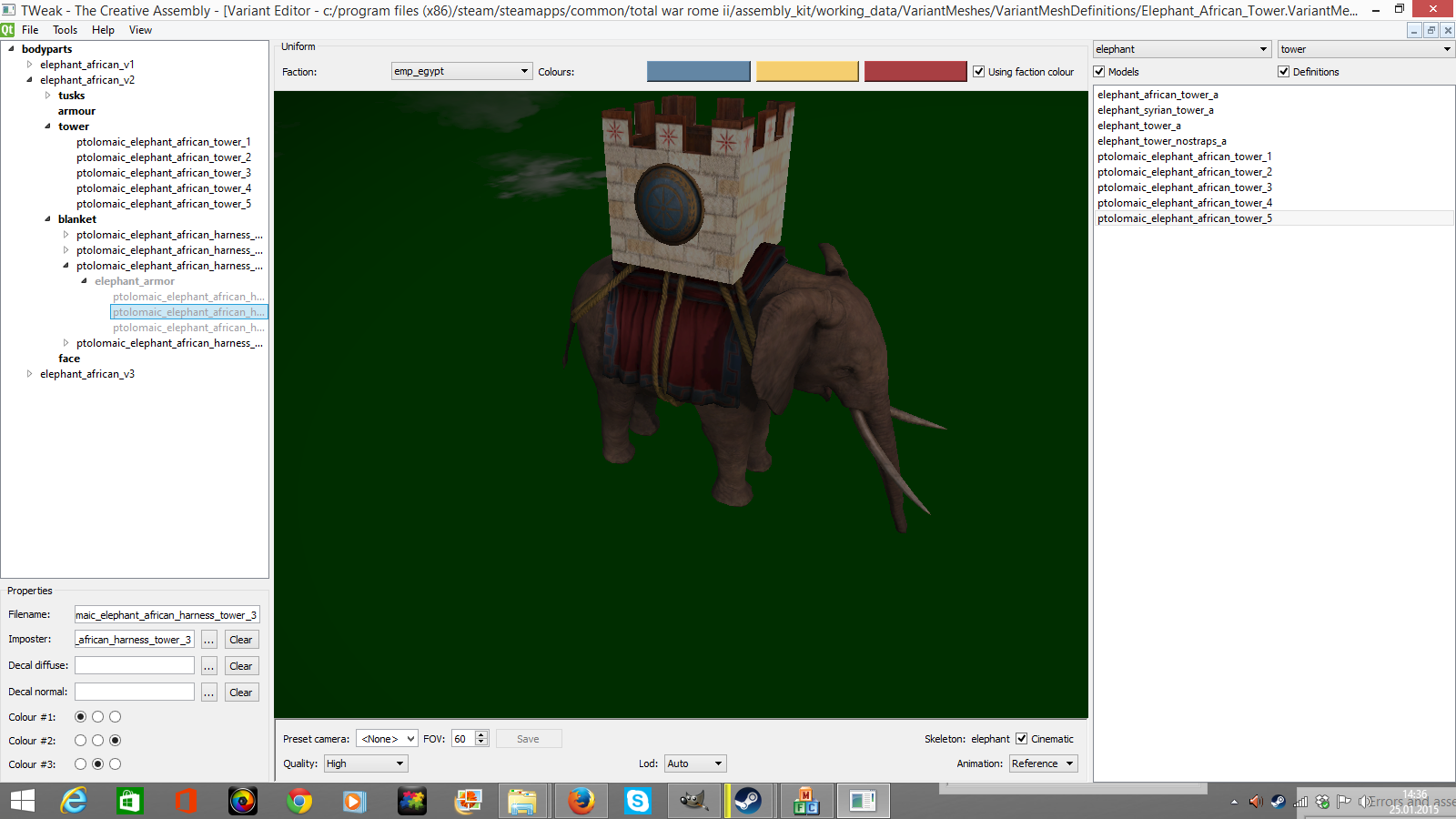Click the Qt application icon beside the File menu
The image size is (1456, 819).
click(x=8, y=30)
